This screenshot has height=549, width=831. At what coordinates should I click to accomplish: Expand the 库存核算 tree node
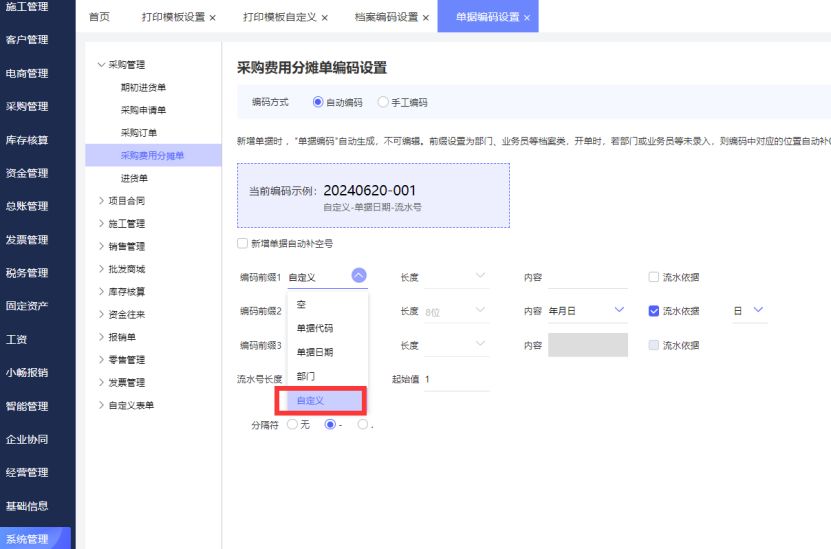click(101, 291)
